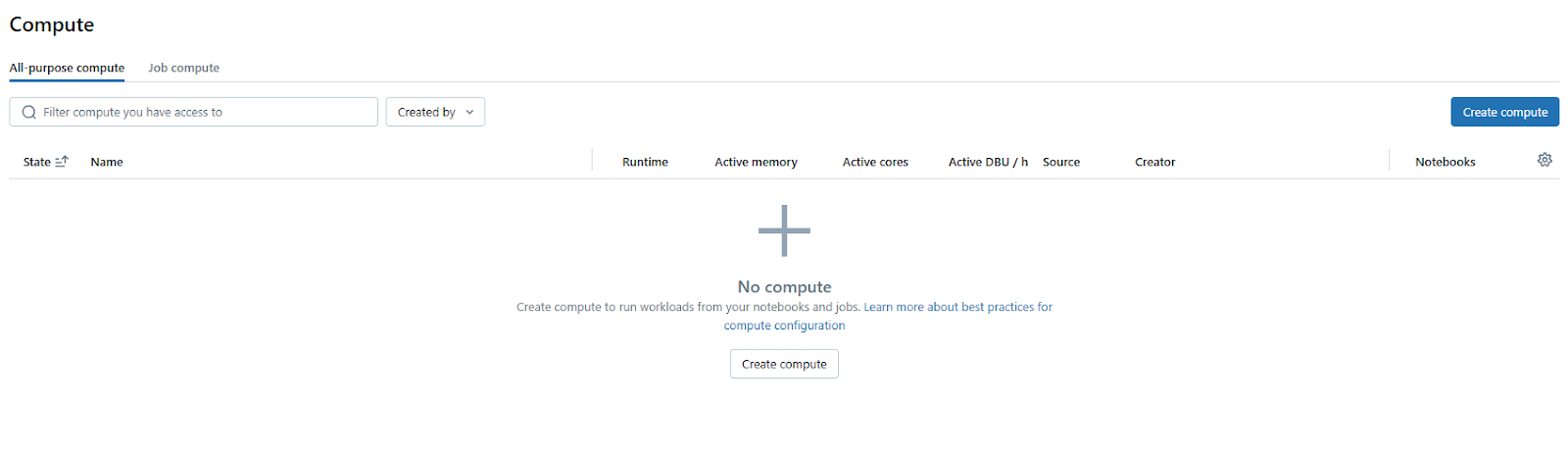1568x456 pixels.
Task: Click the State column sort arrow icon
Action: point(62,162)
